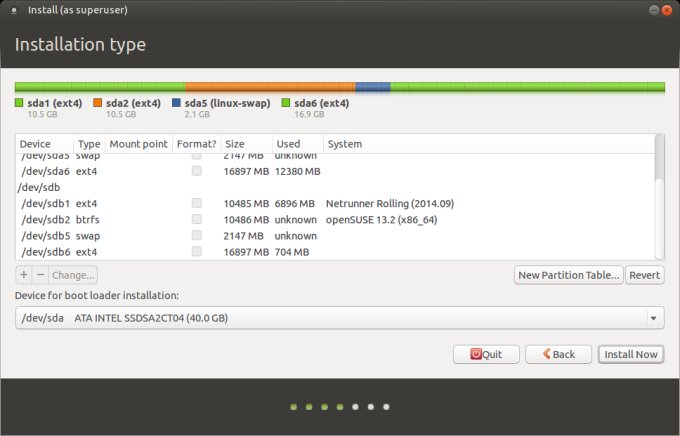Click the Change... partition button

point(73,275)
